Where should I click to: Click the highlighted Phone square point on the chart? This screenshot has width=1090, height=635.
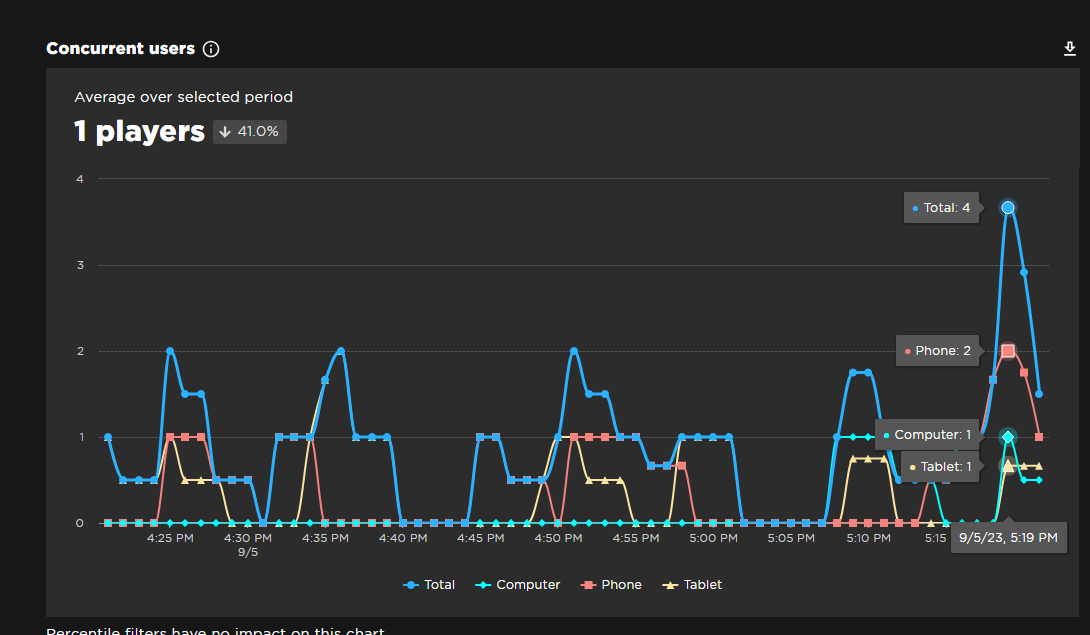(1008, 350)
